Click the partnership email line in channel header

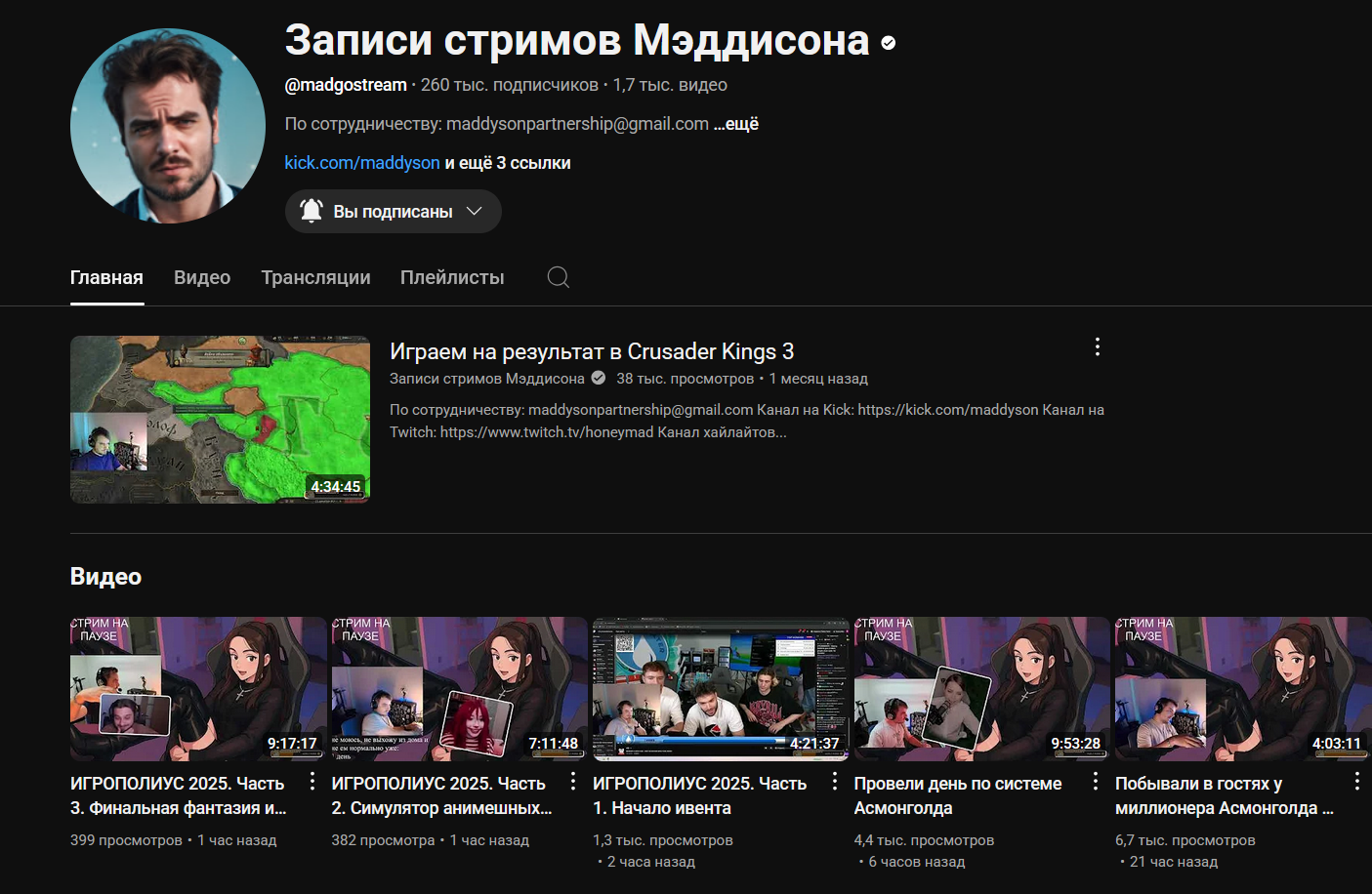tap(497, 124)
